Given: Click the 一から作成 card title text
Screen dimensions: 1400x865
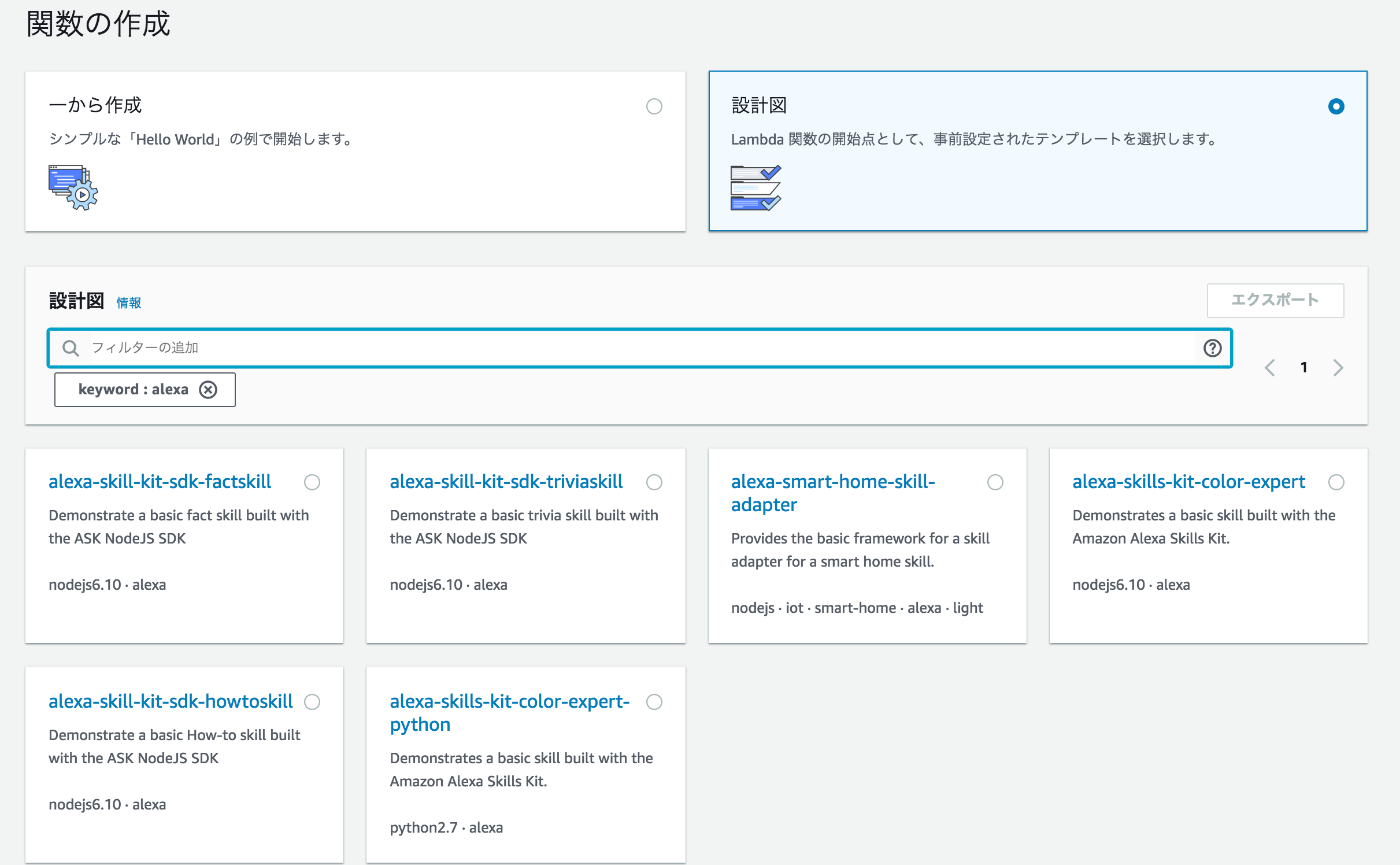Looking at the screenshot, I should [95, 105].
